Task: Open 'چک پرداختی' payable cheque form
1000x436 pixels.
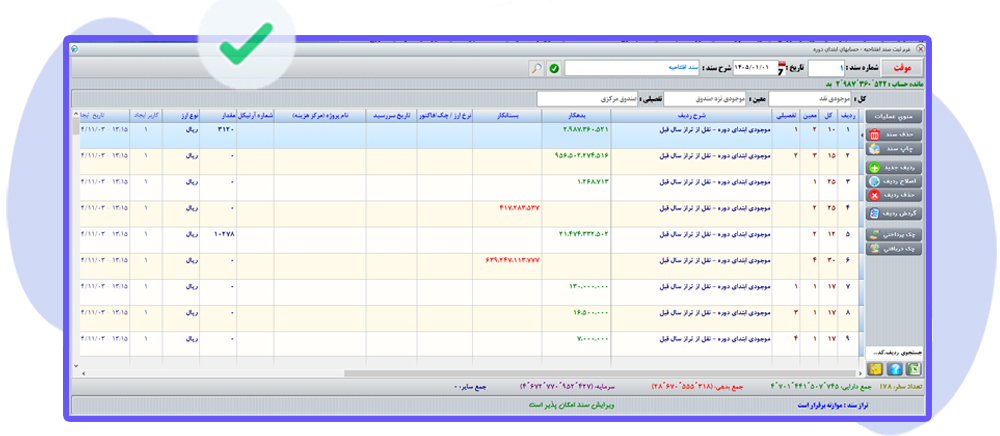Action: click(894, 235)
